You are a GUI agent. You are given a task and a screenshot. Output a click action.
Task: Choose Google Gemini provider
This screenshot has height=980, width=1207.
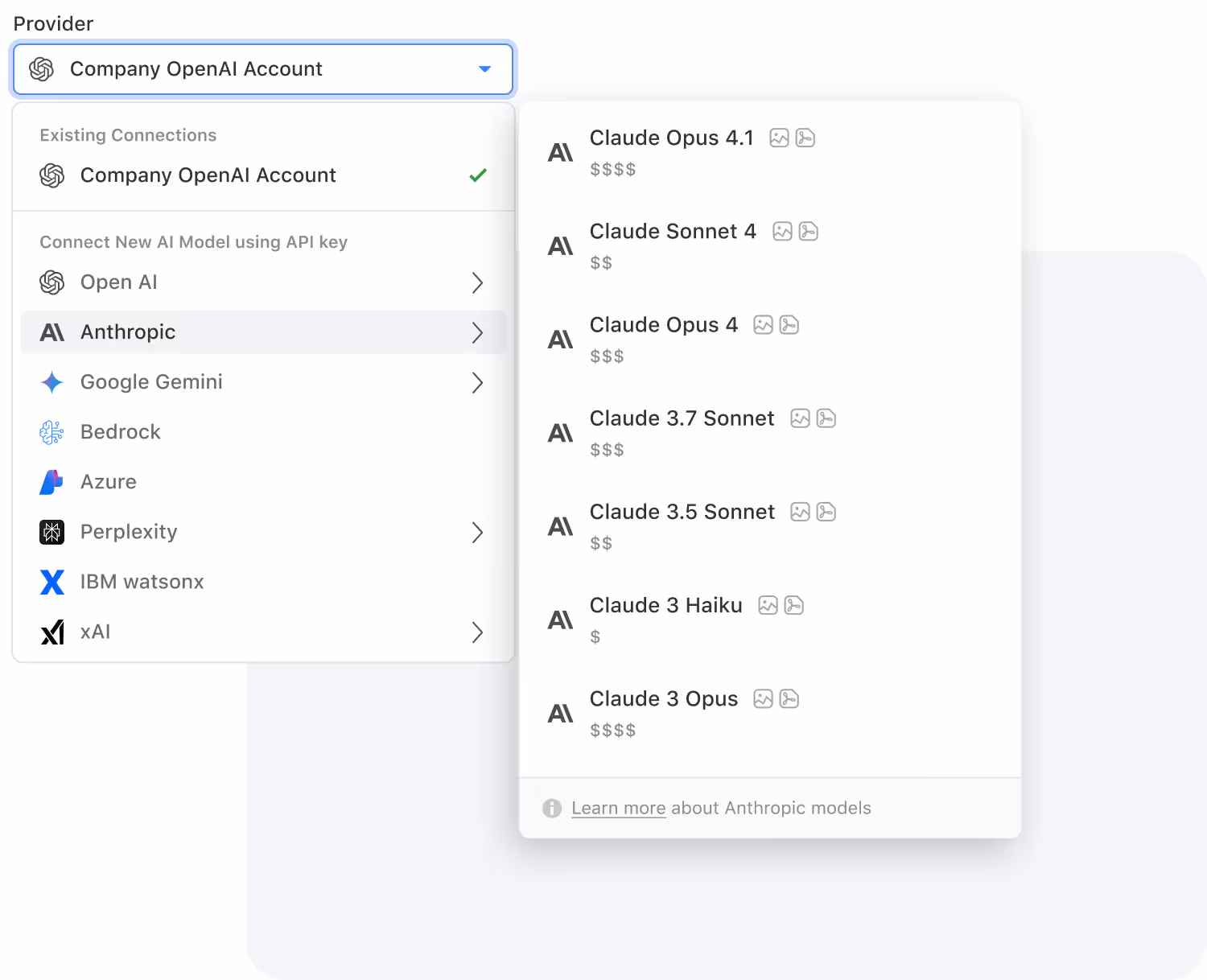(263, 382)
